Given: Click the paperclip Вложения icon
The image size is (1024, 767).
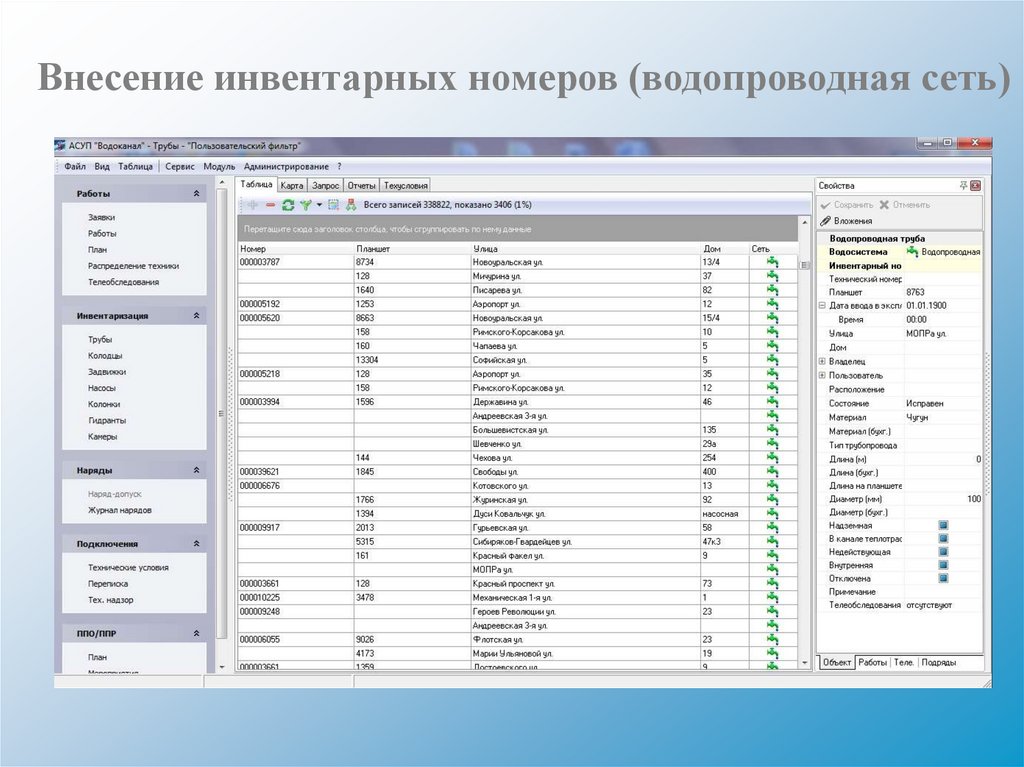Looking at the screenshot, I should (x=826, y=221).
